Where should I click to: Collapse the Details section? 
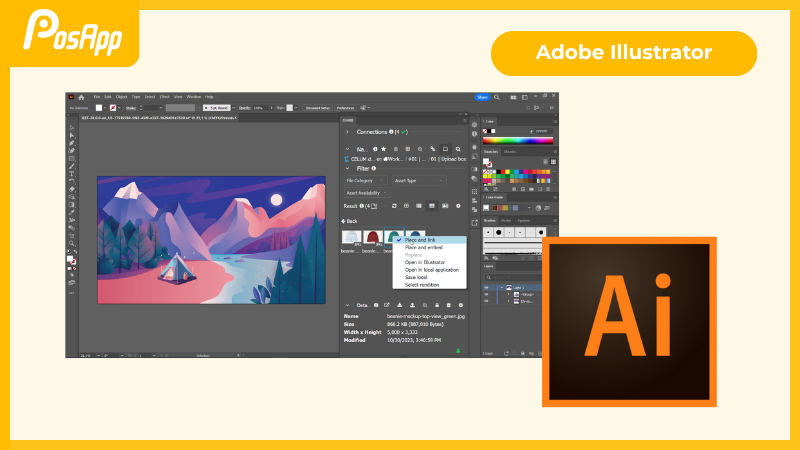click(347, 305)
